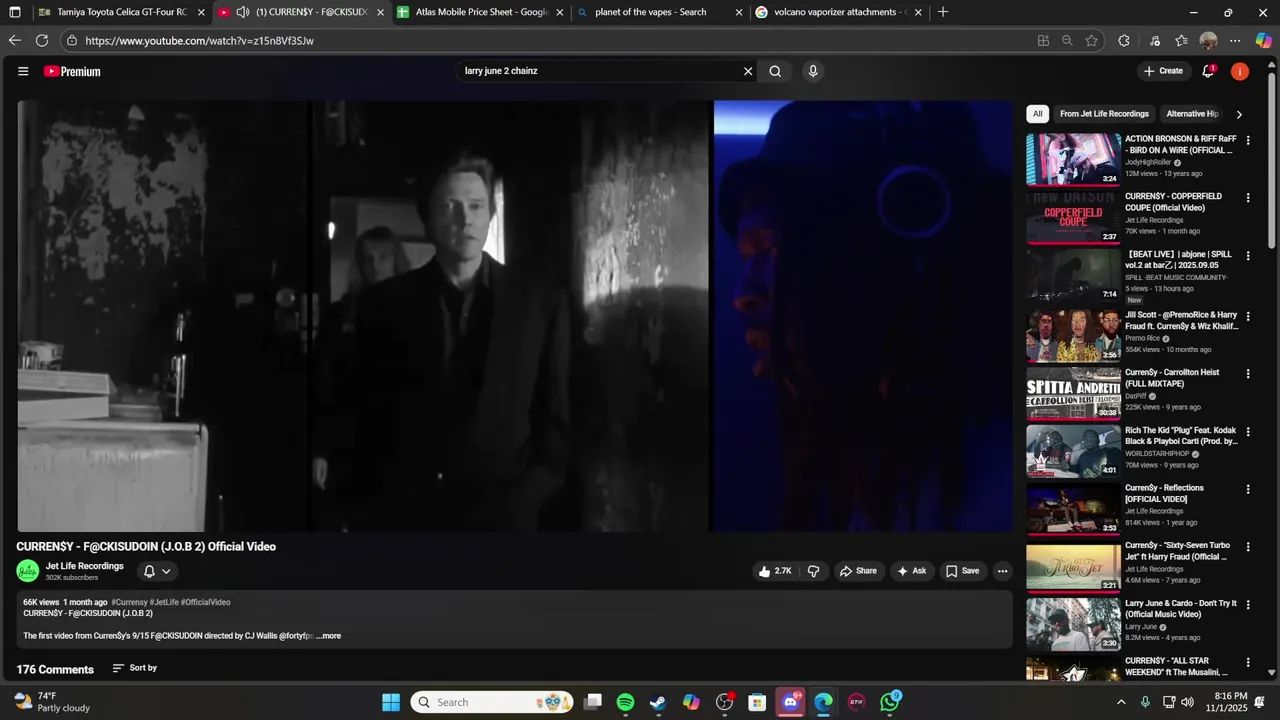Show hidden system tray icons chevron
1280x720 pixels.
point(1121,702)
